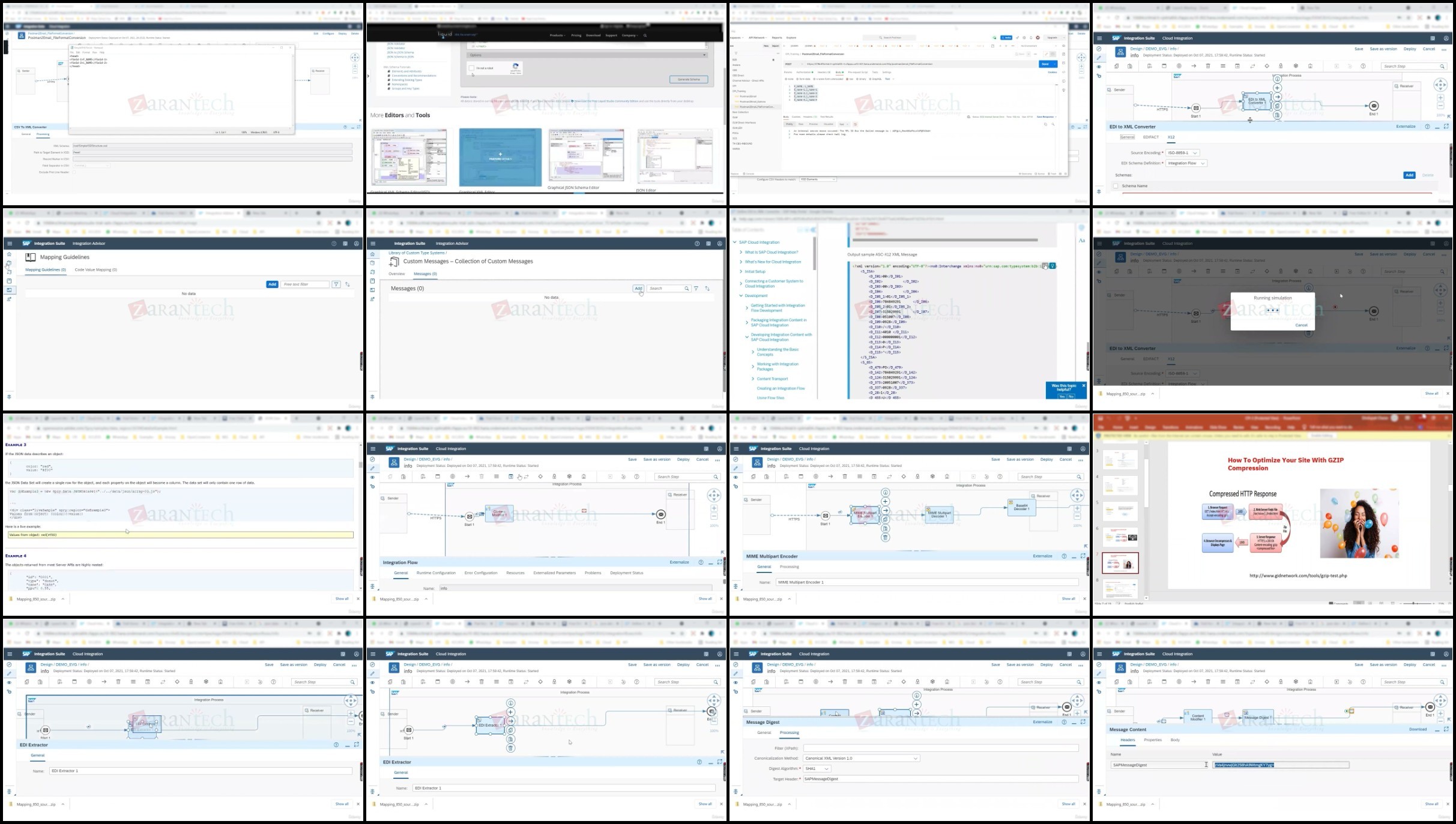The width and height of the screenshot is (1456, 824).
Task: Expand the Options bar on Liquid page
Action: point(587,55)
